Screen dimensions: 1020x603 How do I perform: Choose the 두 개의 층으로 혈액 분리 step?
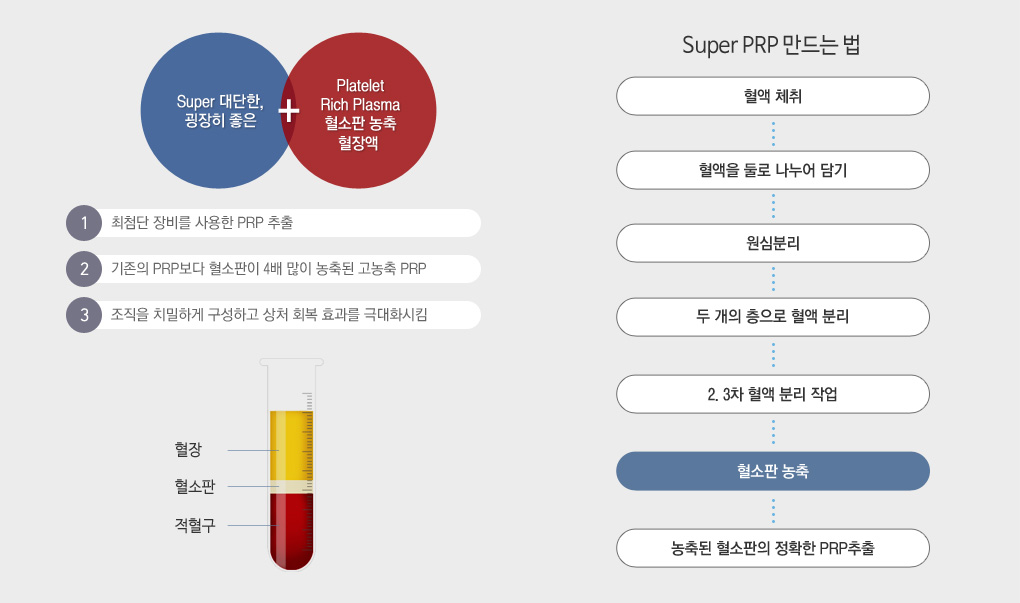coord(773,317)
